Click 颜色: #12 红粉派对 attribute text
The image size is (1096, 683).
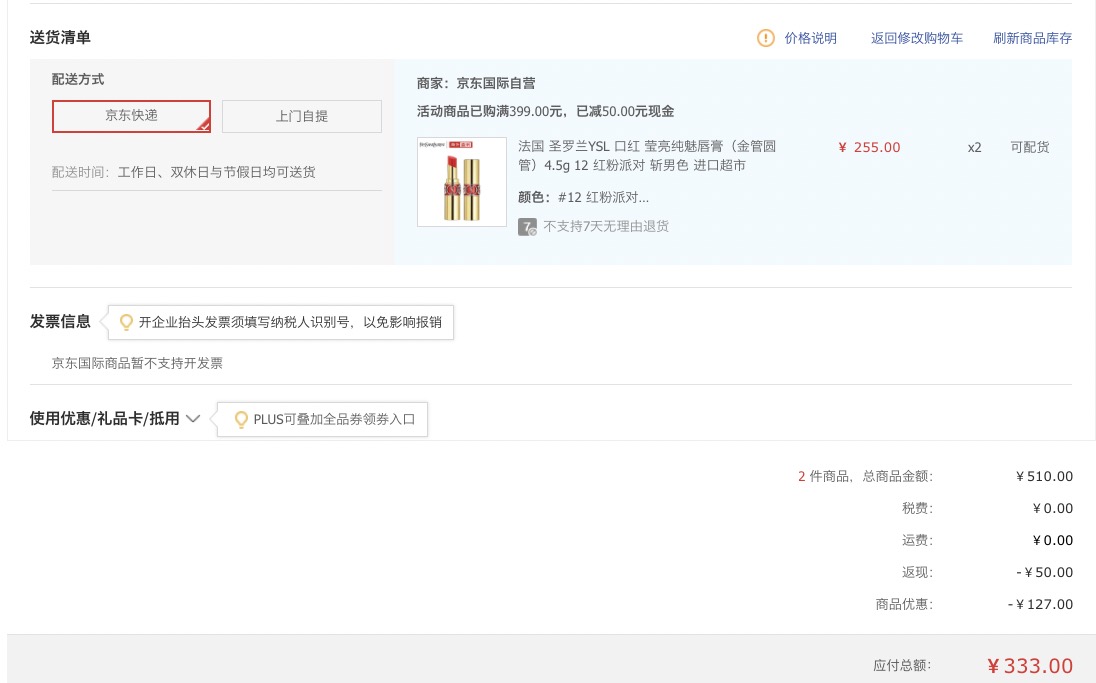click(x=583, y=198)
